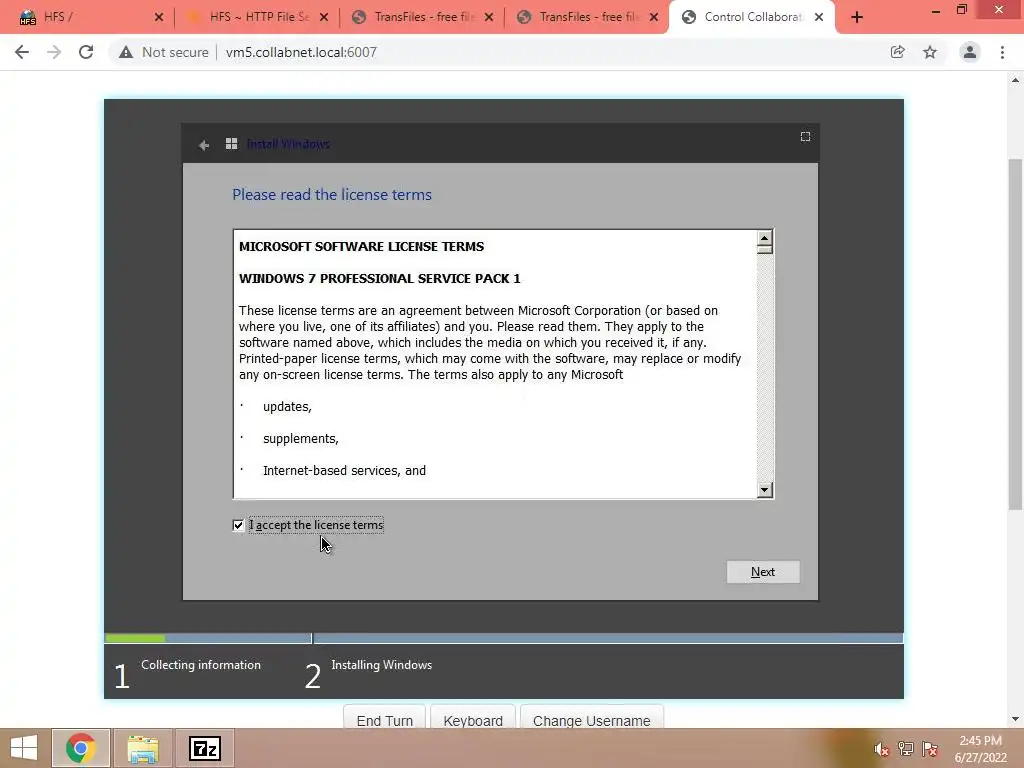Close the HFS ~ HTTP File Server tab
This screenshot has width=1024, height=768.
pos(324,18)
